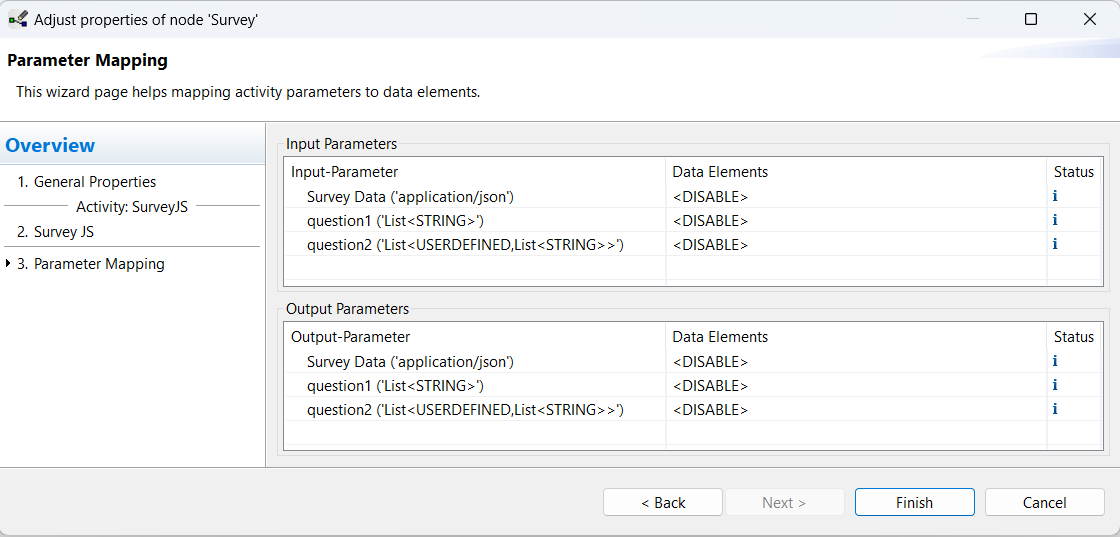
Task: Select output parameter Survey Data row
Action: (x=410, y=362)
